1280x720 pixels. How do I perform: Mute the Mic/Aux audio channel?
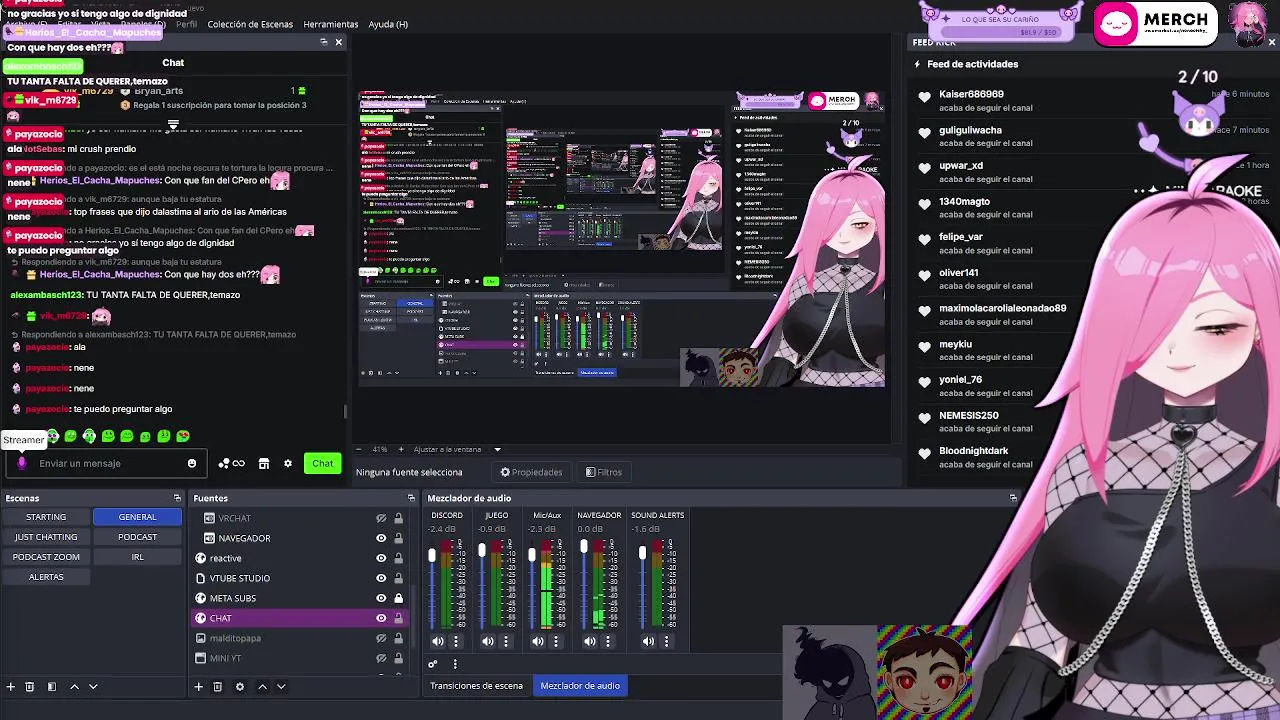pos(538,641)
